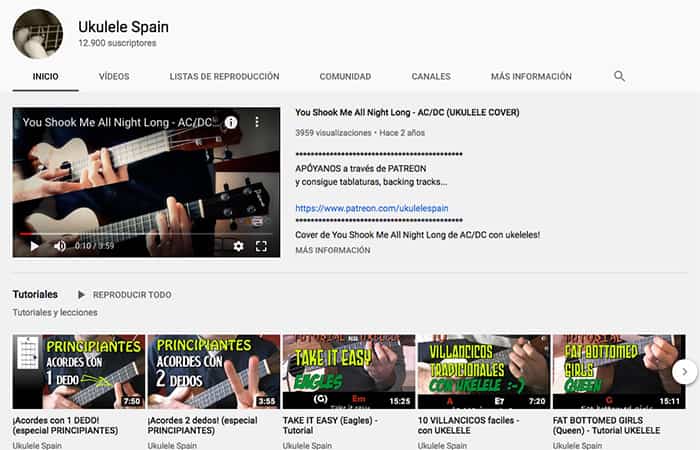Open the channel search magnifier icon

coord(619,76)
